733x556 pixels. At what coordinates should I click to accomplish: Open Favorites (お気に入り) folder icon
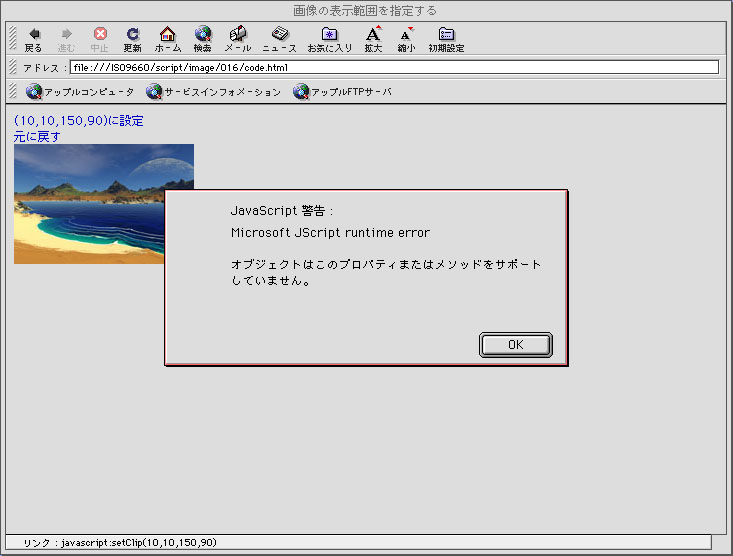[330, 34]
